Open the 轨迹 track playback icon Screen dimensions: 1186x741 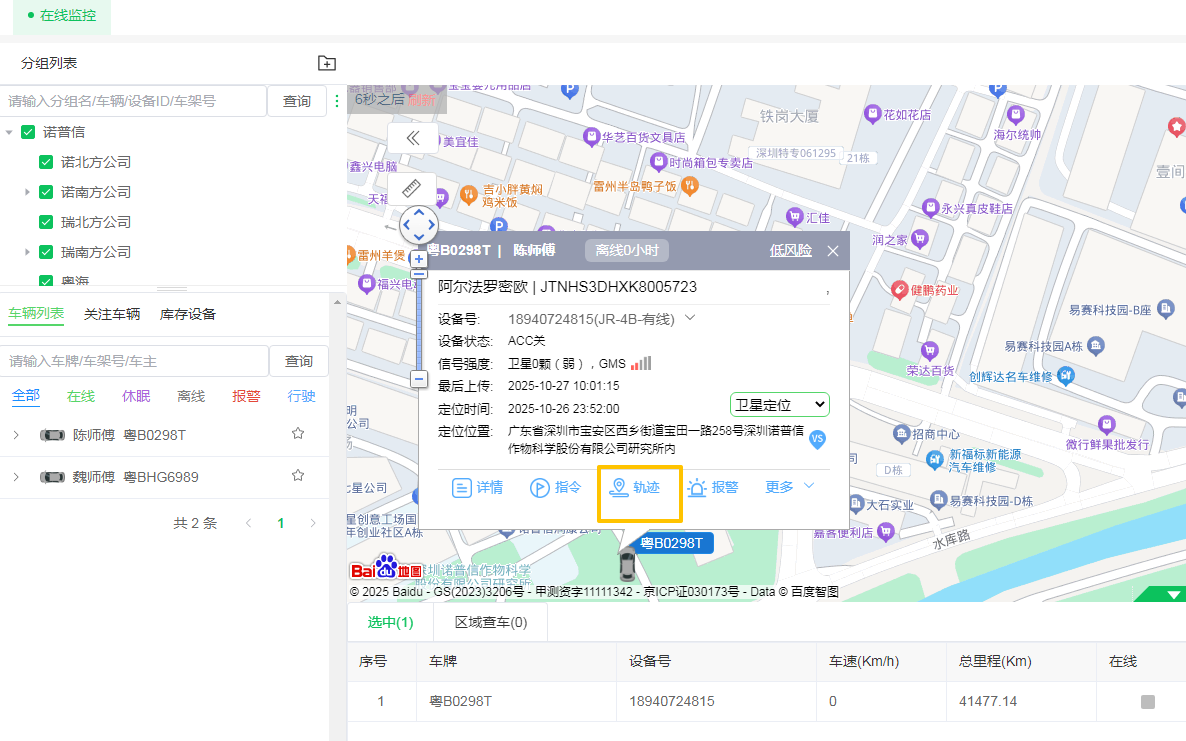637,487
